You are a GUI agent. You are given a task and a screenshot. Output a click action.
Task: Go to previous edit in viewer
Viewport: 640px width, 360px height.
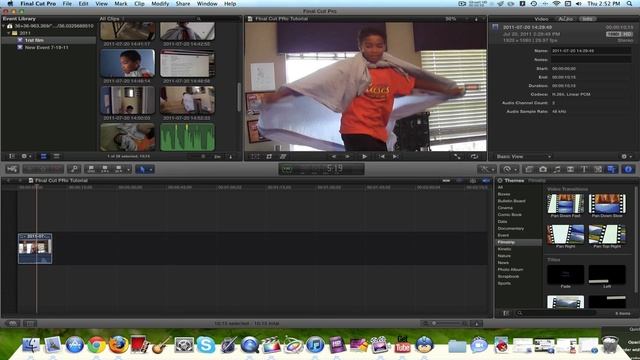click(x=381, y=156)
